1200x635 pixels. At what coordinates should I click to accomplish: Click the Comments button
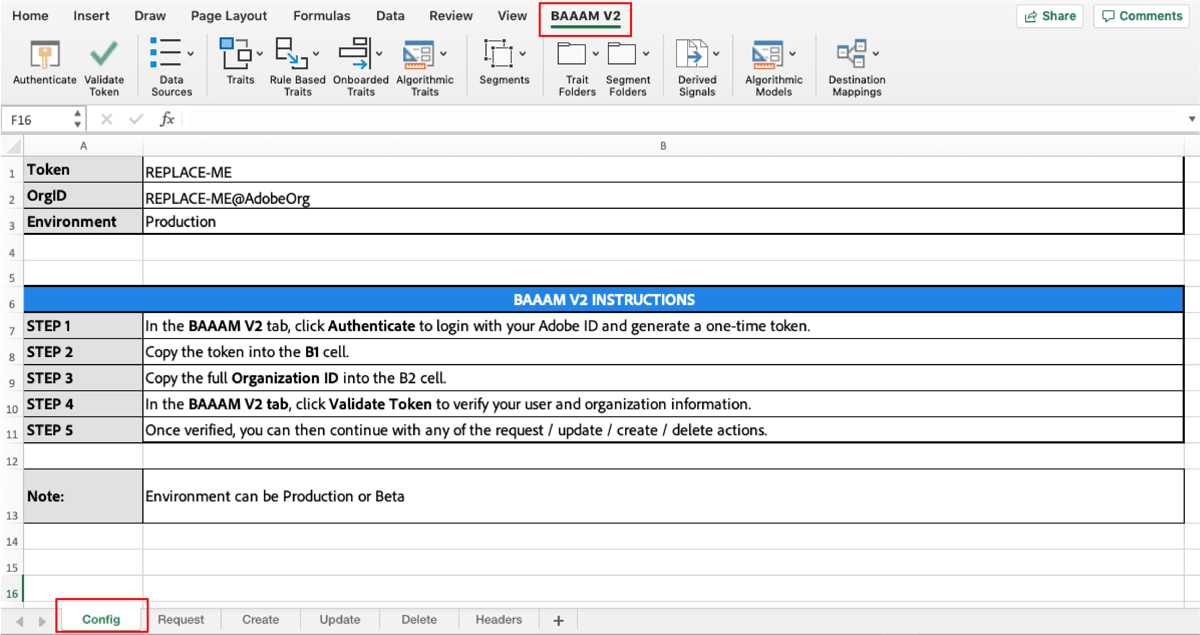point(1140,16)
